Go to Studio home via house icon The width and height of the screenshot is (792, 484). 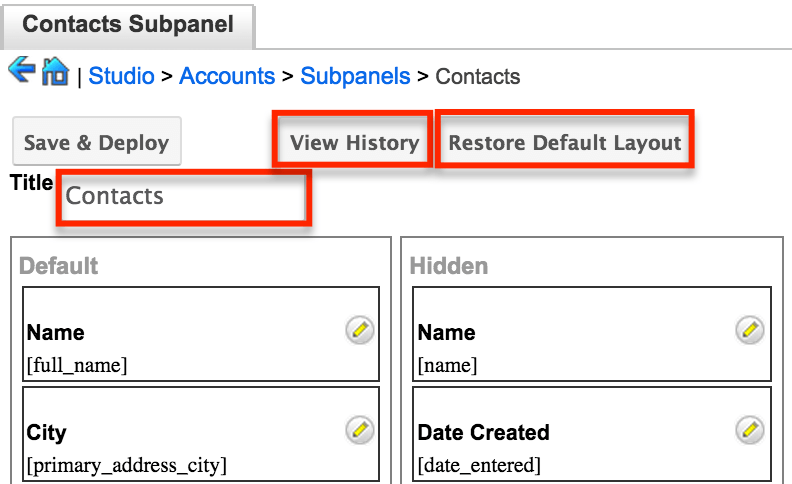[x=55, y=73]
